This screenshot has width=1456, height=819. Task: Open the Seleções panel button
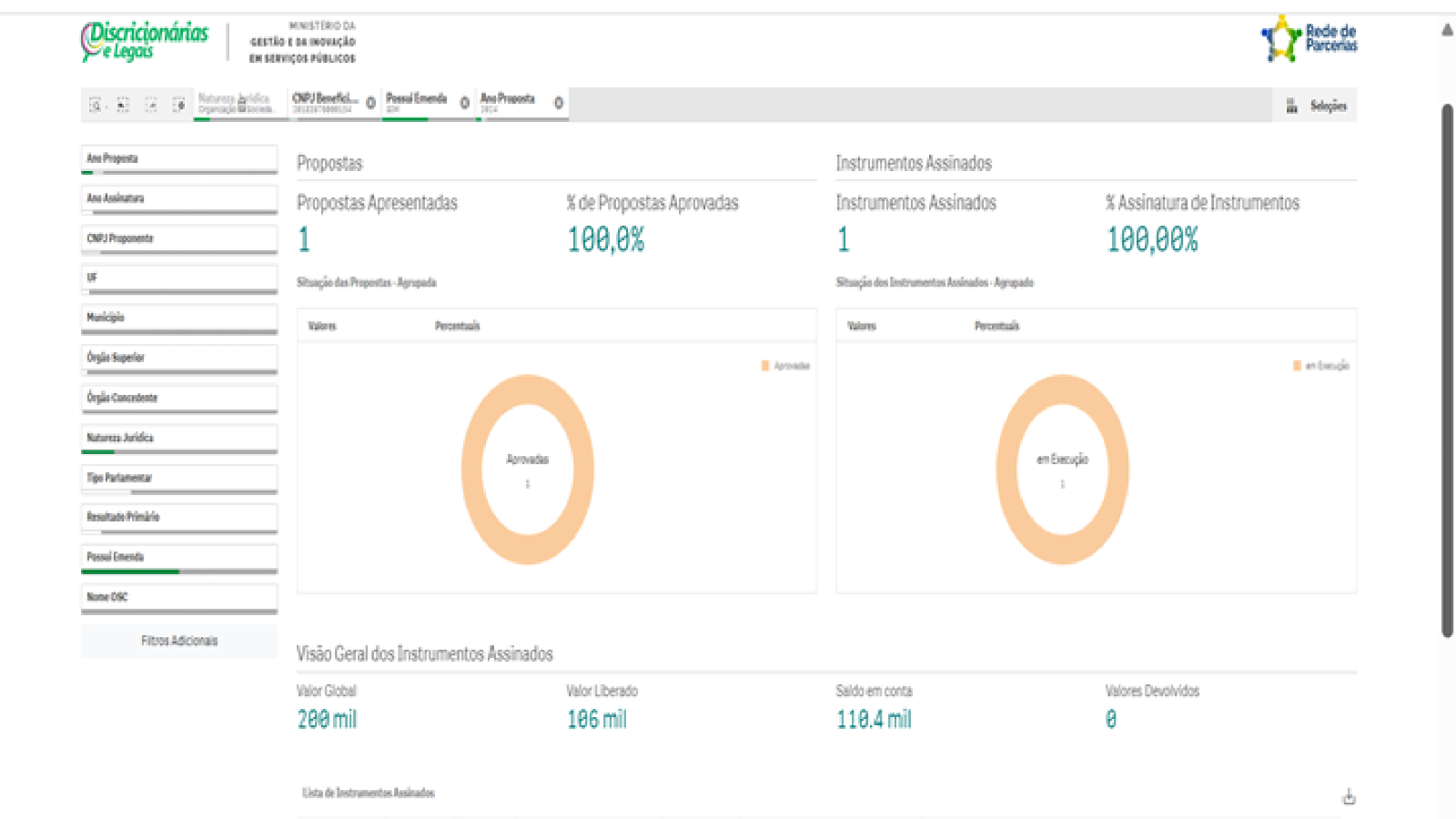coord(1315,106)
